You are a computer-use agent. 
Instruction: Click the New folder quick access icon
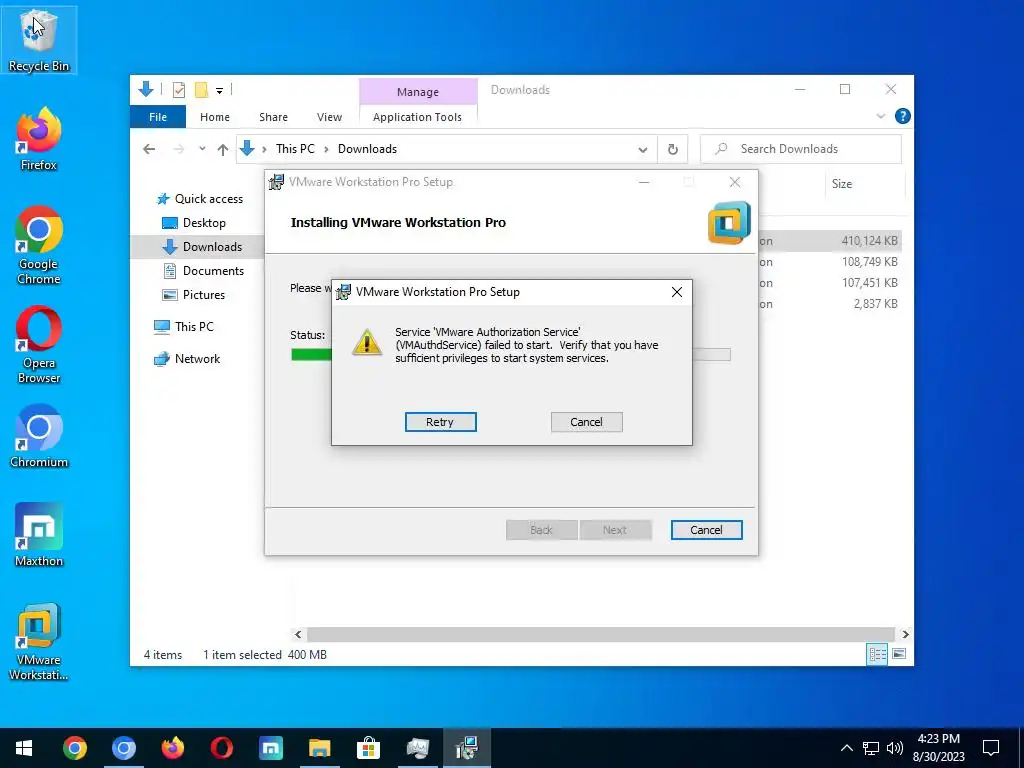tap(201, 90)
